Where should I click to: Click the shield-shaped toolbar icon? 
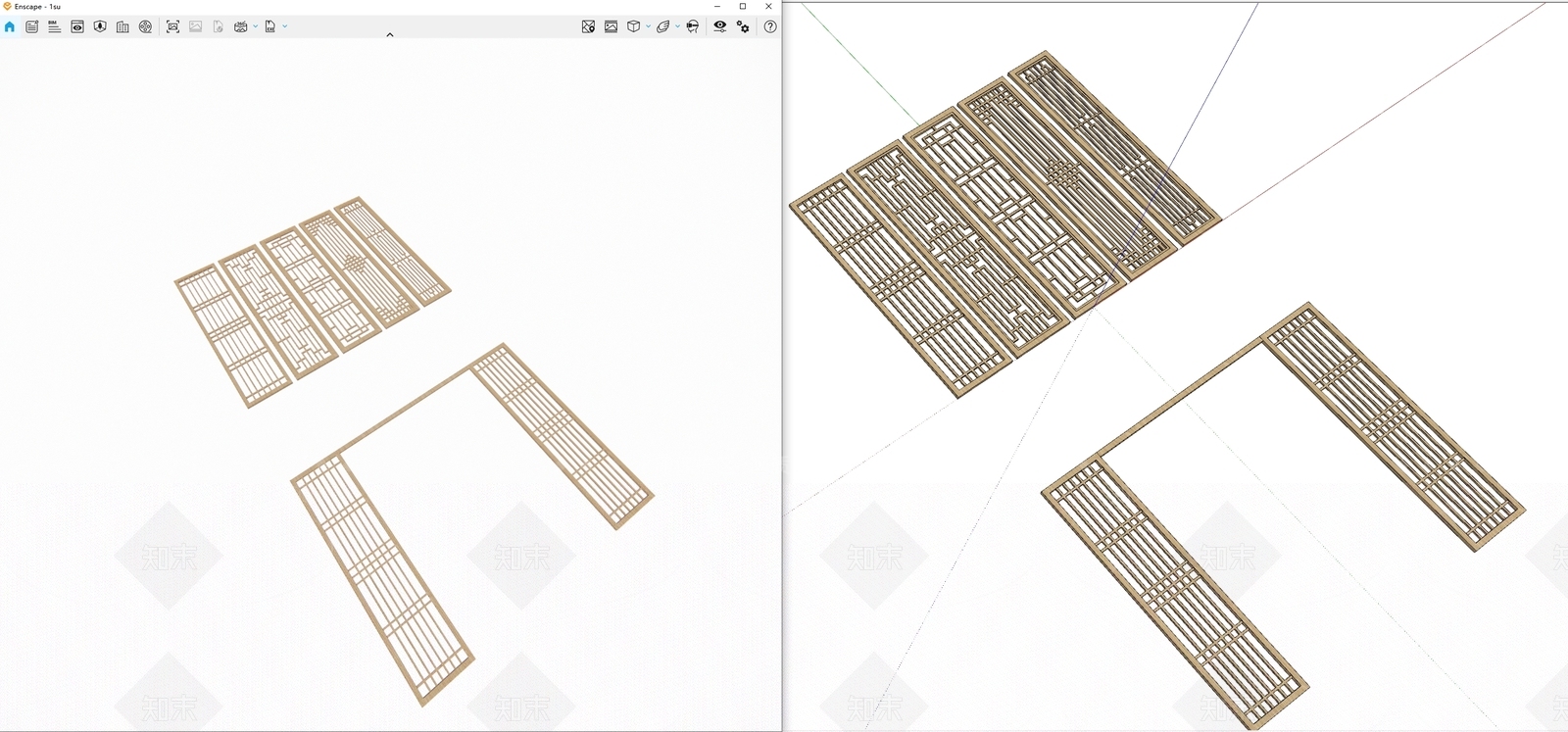coord(100,26)
